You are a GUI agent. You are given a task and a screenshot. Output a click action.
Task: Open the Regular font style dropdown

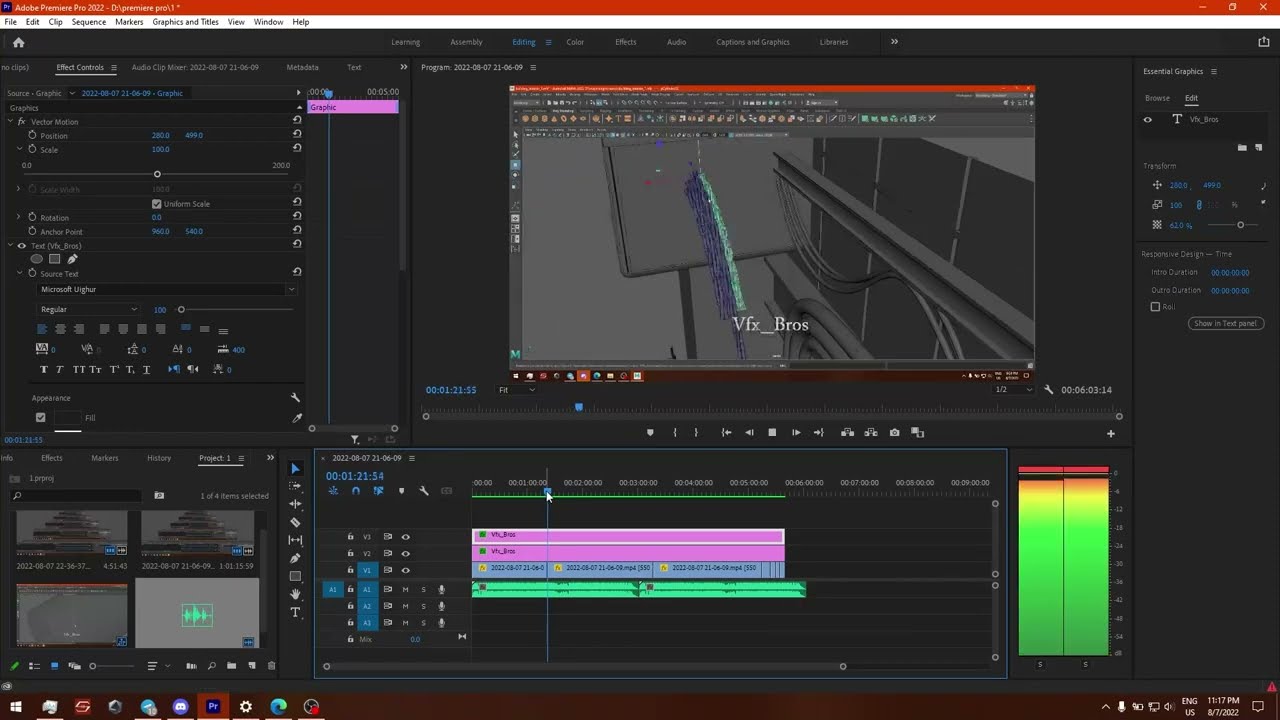click(88, 310)
